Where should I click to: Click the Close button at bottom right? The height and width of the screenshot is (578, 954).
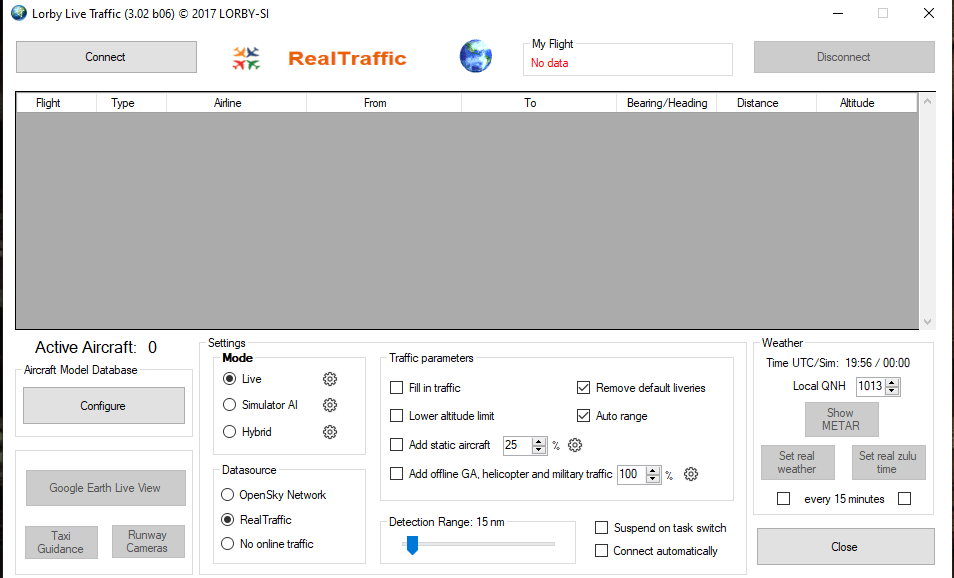point(845,547)
